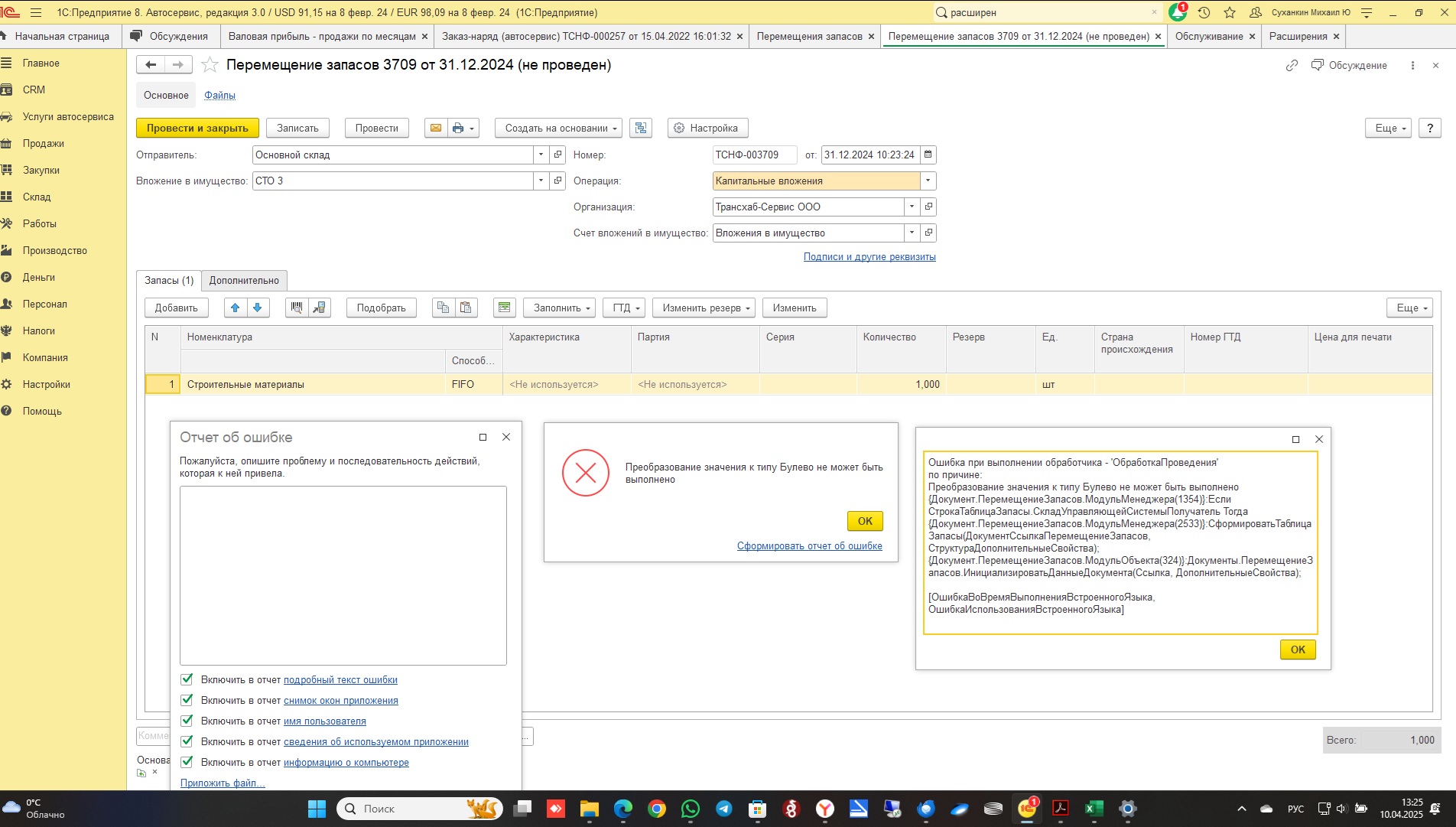Open the three-dot more options icon

tap(1412, 65)
